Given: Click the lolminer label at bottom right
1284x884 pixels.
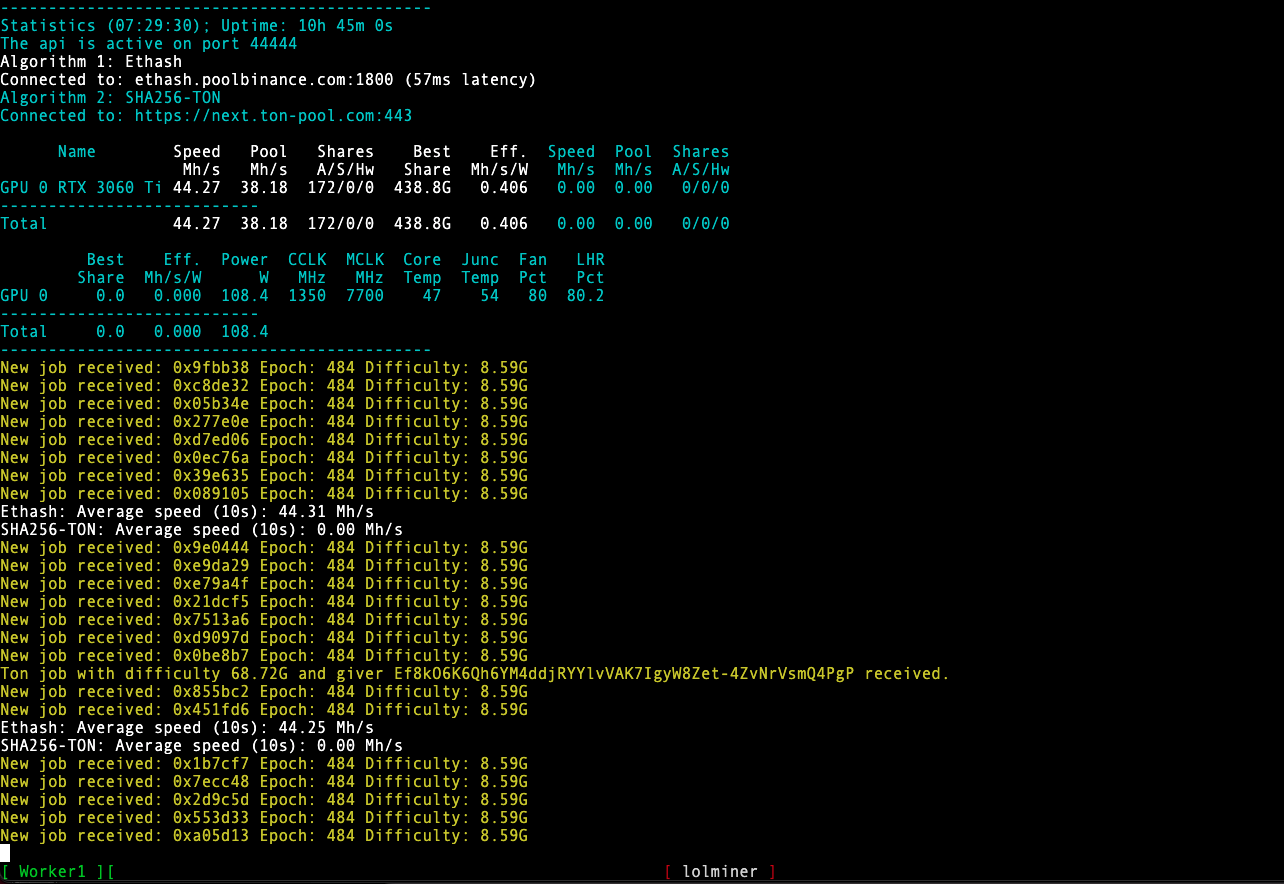Looking at the screenshot, I should [720, 871].
